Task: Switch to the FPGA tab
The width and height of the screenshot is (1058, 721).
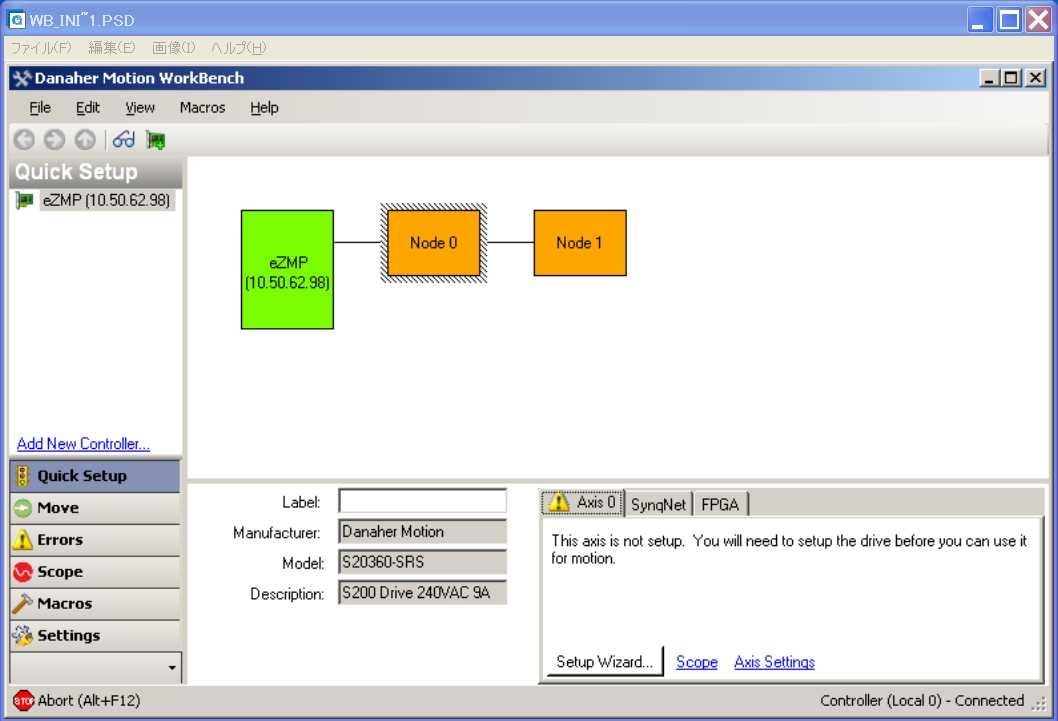Action: point(720,504)
